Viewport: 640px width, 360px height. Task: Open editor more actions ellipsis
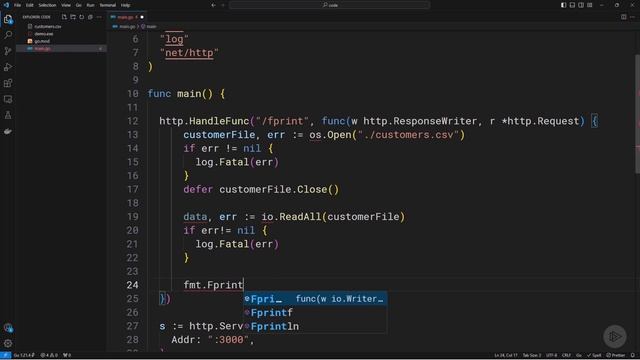click(632, 17)
